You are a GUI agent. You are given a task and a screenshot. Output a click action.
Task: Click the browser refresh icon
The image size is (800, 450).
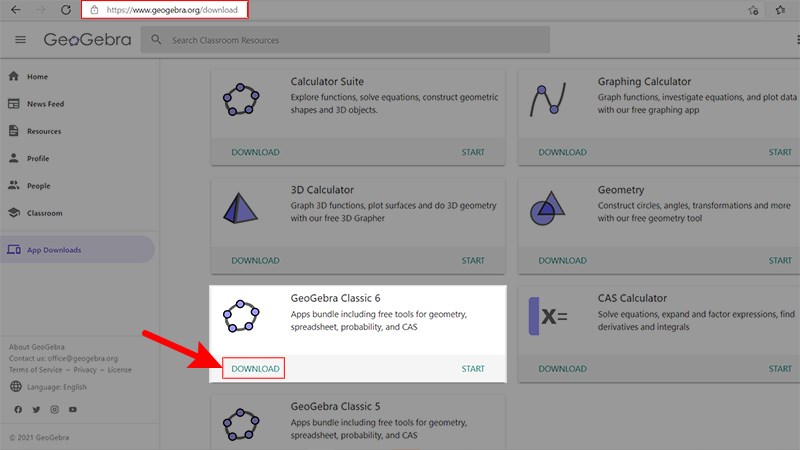click(65, 10)
